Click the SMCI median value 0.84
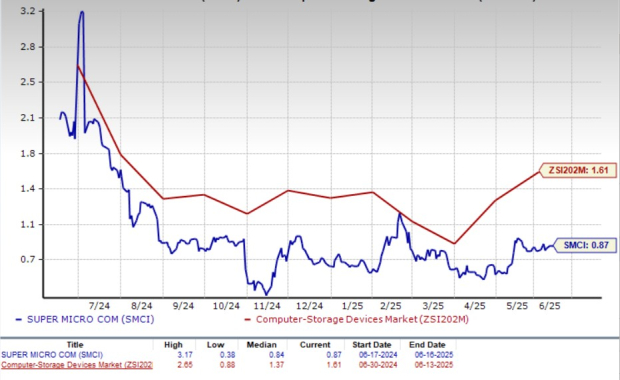The width and height of the screenshot is (620, 380). click(x=276, y=355)
